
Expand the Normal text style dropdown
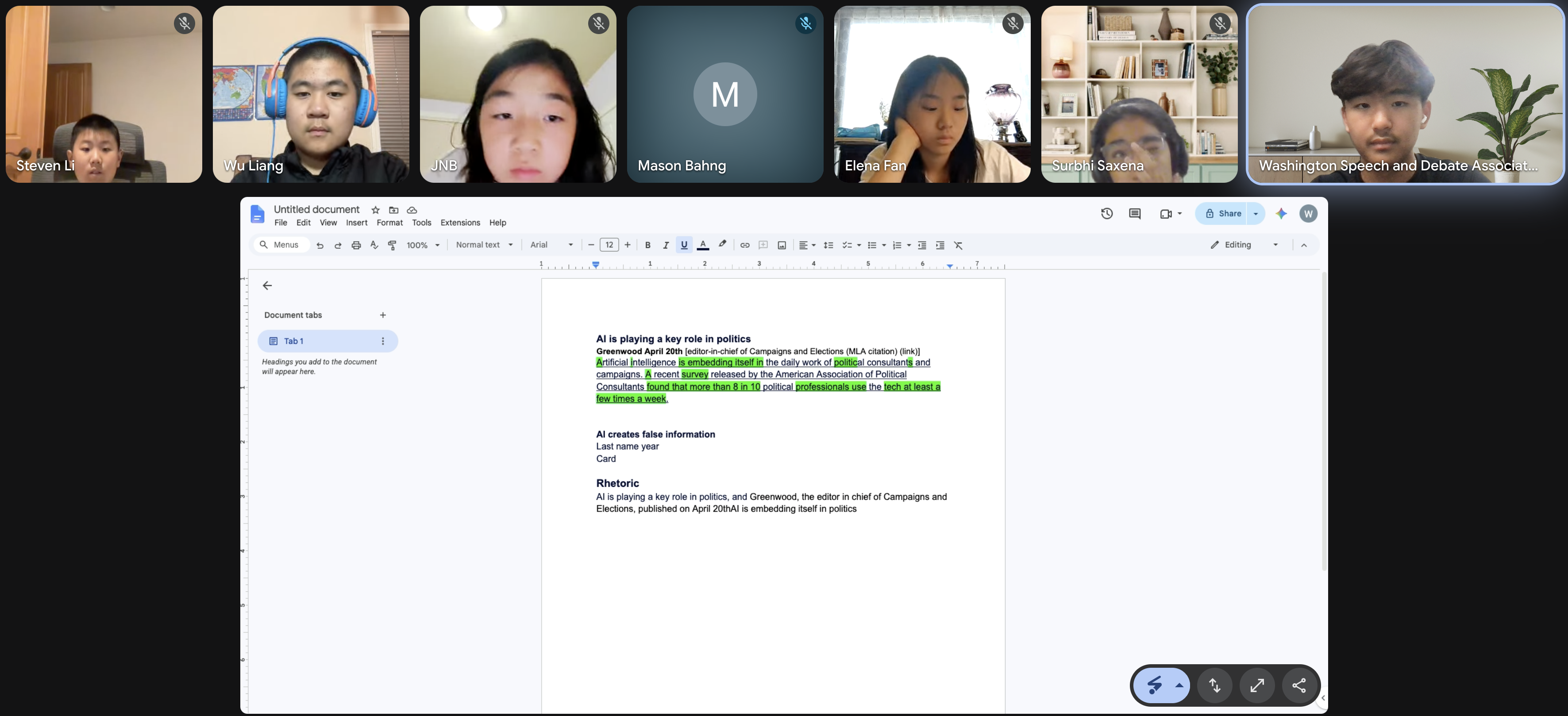click(x=485, y=245)
